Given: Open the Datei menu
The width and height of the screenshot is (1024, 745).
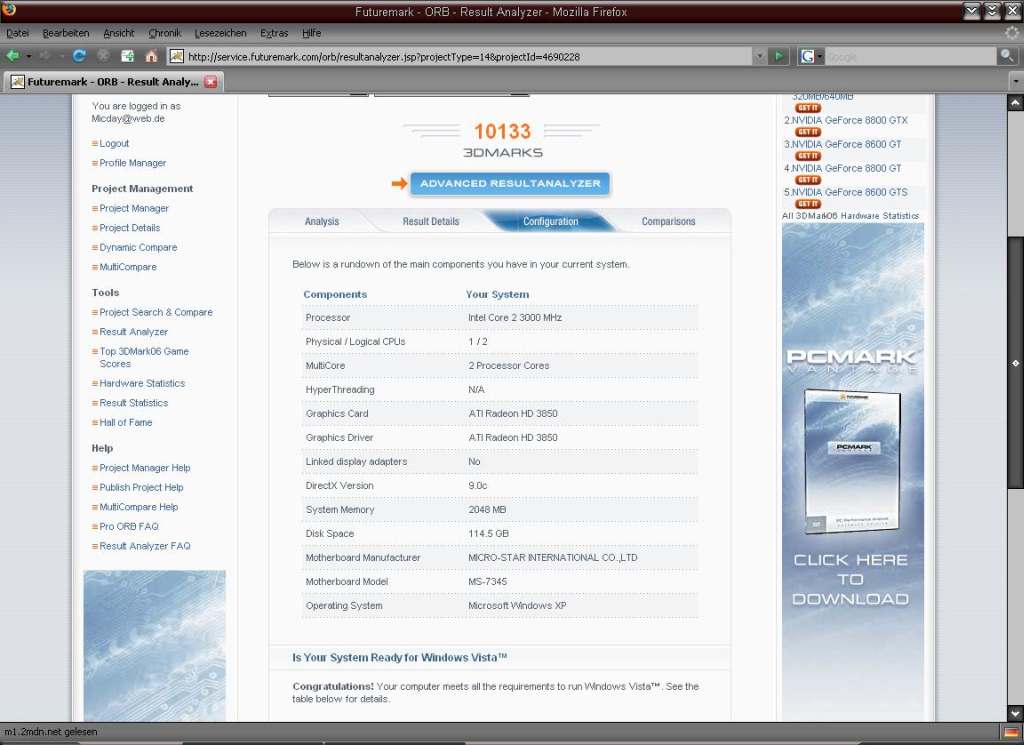Looking at the screenshot, I should pyautogui.click(x=18, y=33).
